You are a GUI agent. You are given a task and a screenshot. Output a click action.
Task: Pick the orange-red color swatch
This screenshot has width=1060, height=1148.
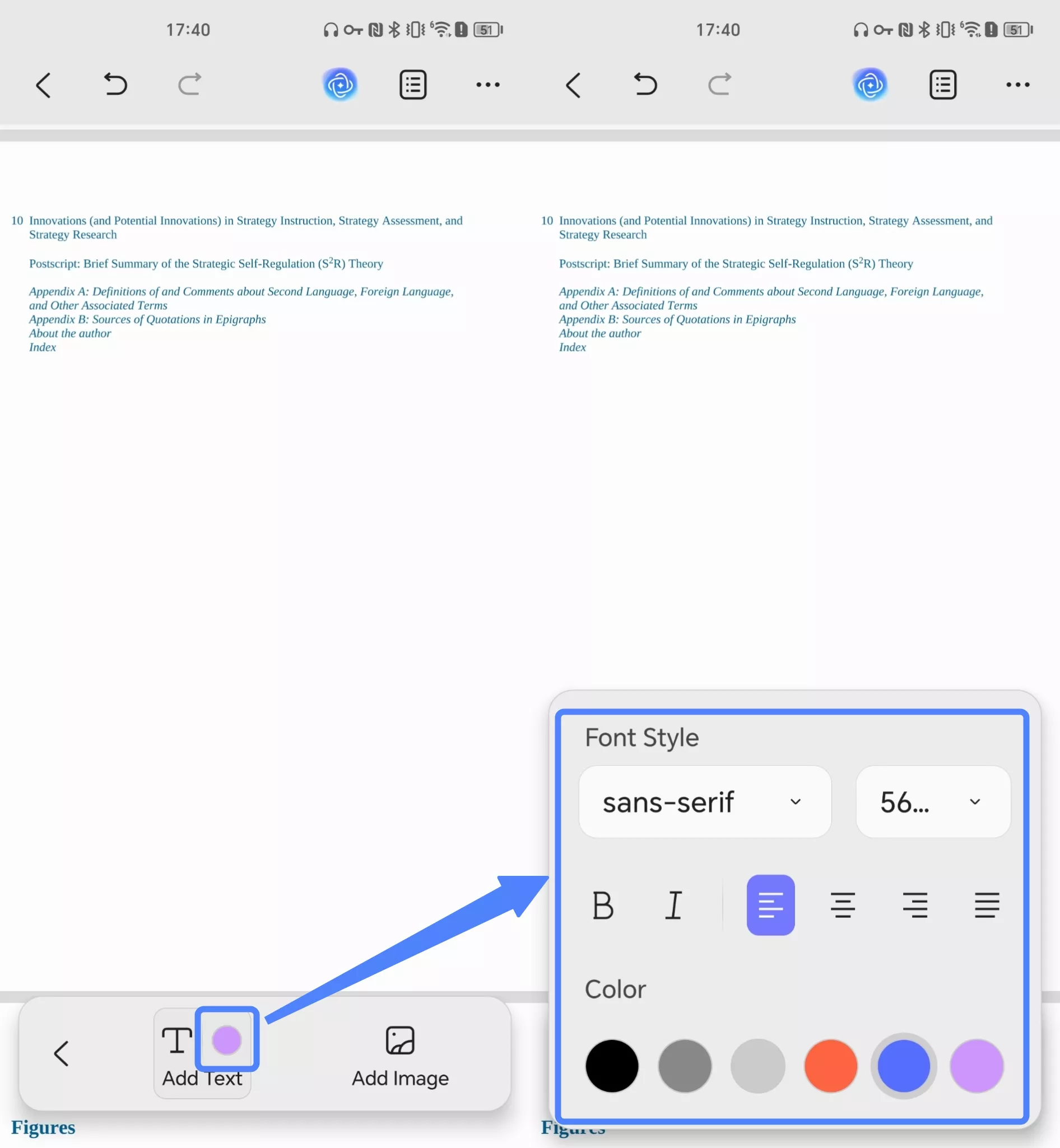(x=830, y=1066)
